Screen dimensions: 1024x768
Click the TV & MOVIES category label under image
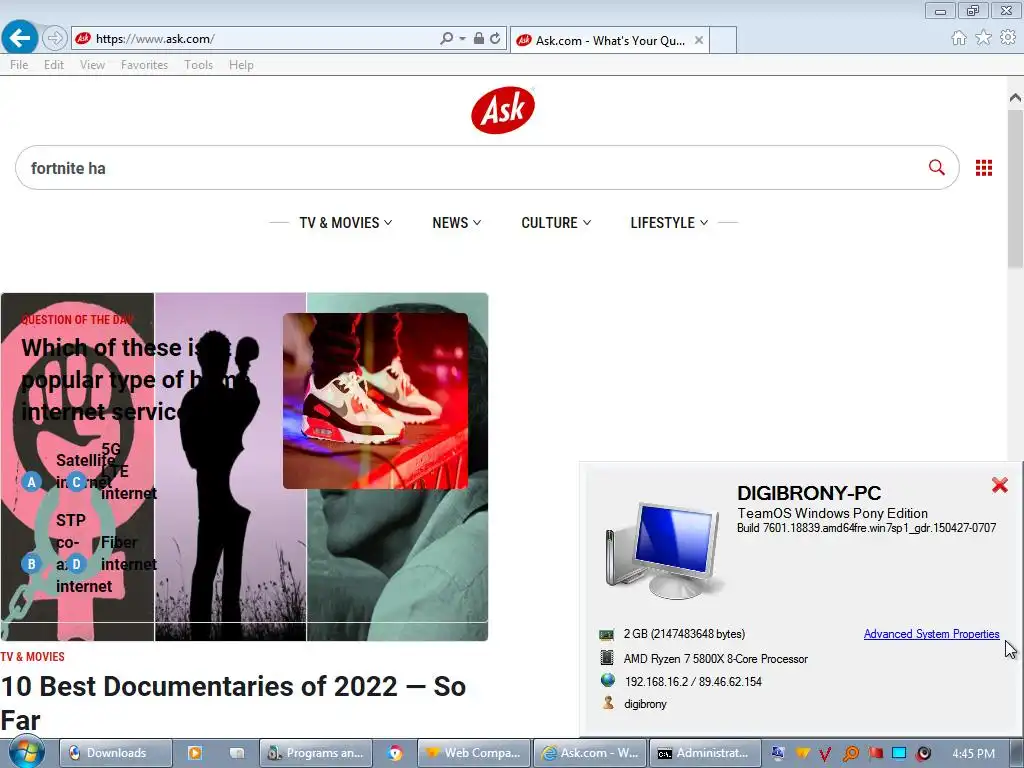tap(33, 657)
